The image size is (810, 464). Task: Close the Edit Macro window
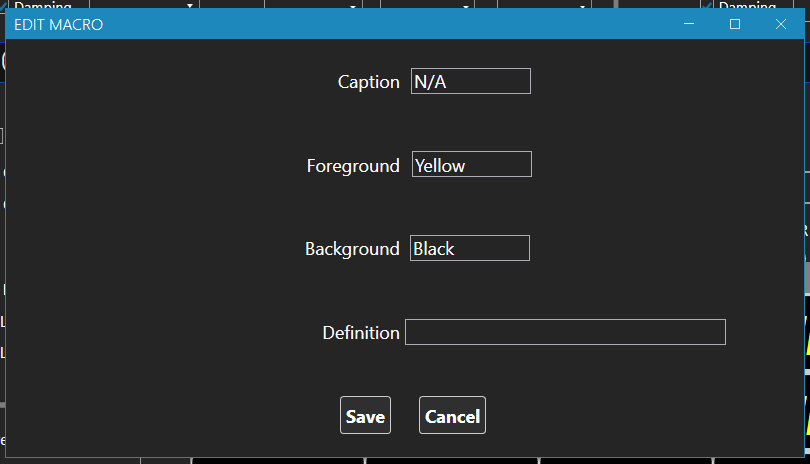(781, 24)
